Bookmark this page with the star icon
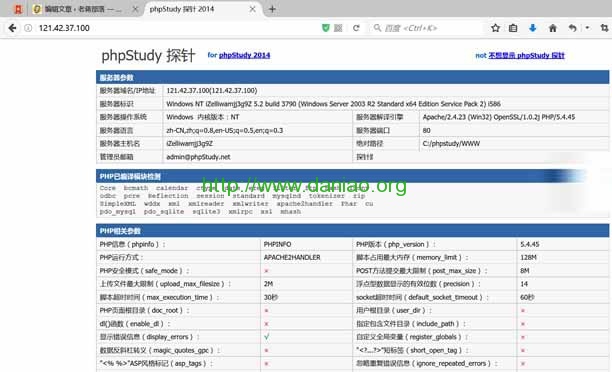This screenshot has height=372, width=612. pos(495,28)
